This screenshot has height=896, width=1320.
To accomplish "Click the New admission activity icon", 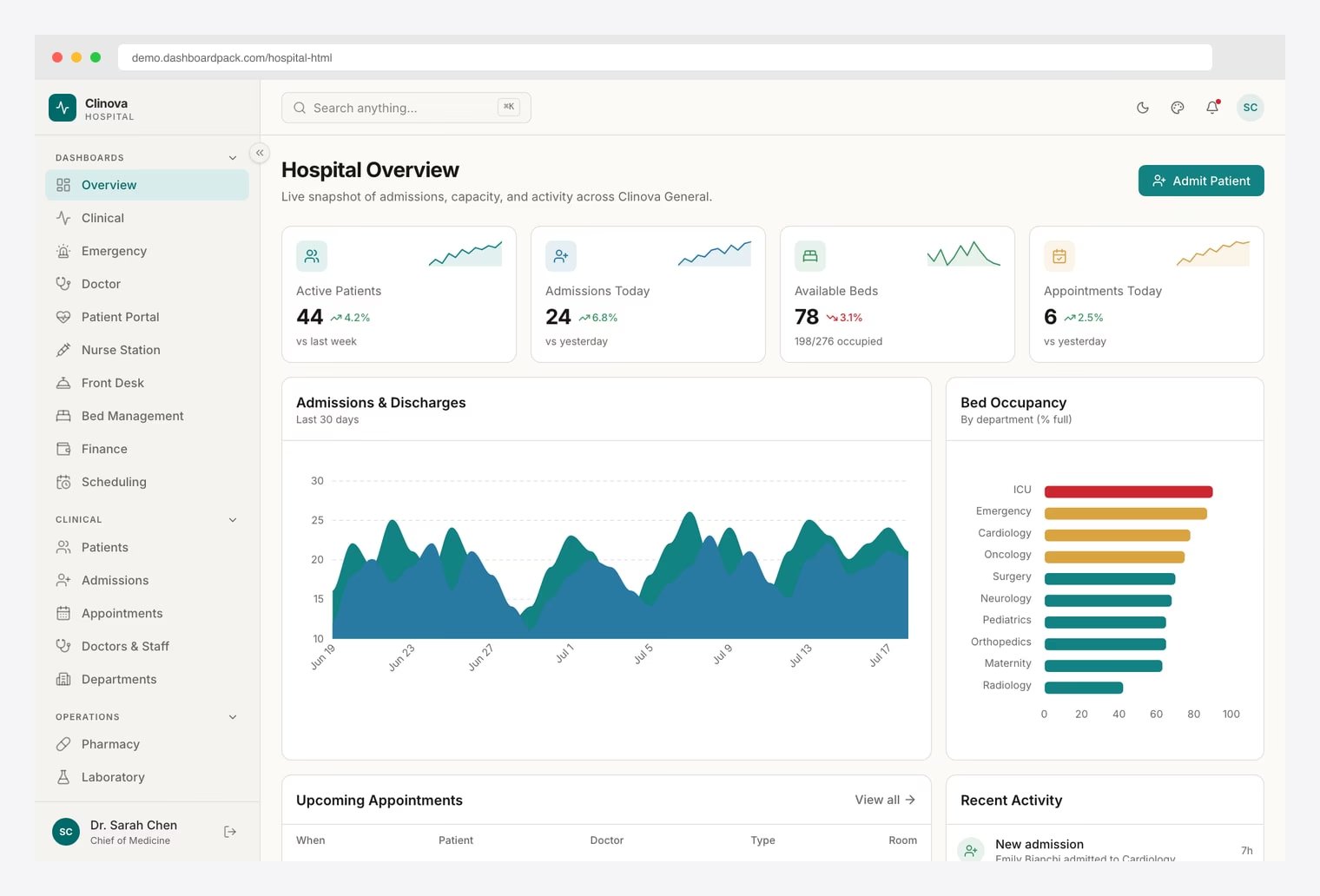I will tap(971, 850).
